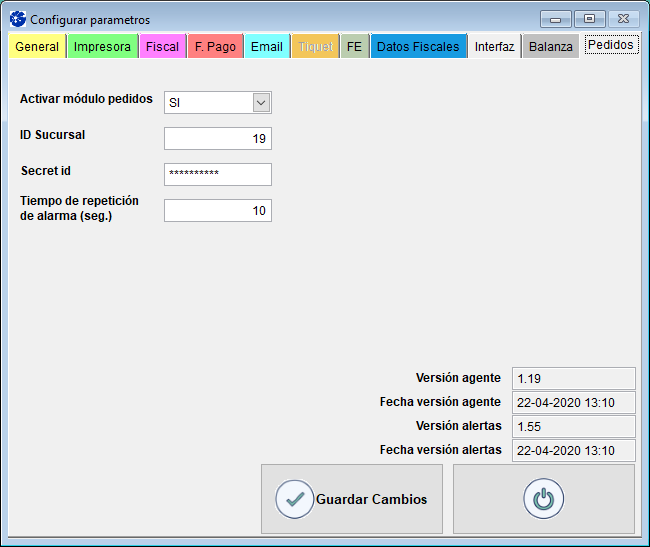
Task: Focus the Secret id password field
Action: pos(217,175)
